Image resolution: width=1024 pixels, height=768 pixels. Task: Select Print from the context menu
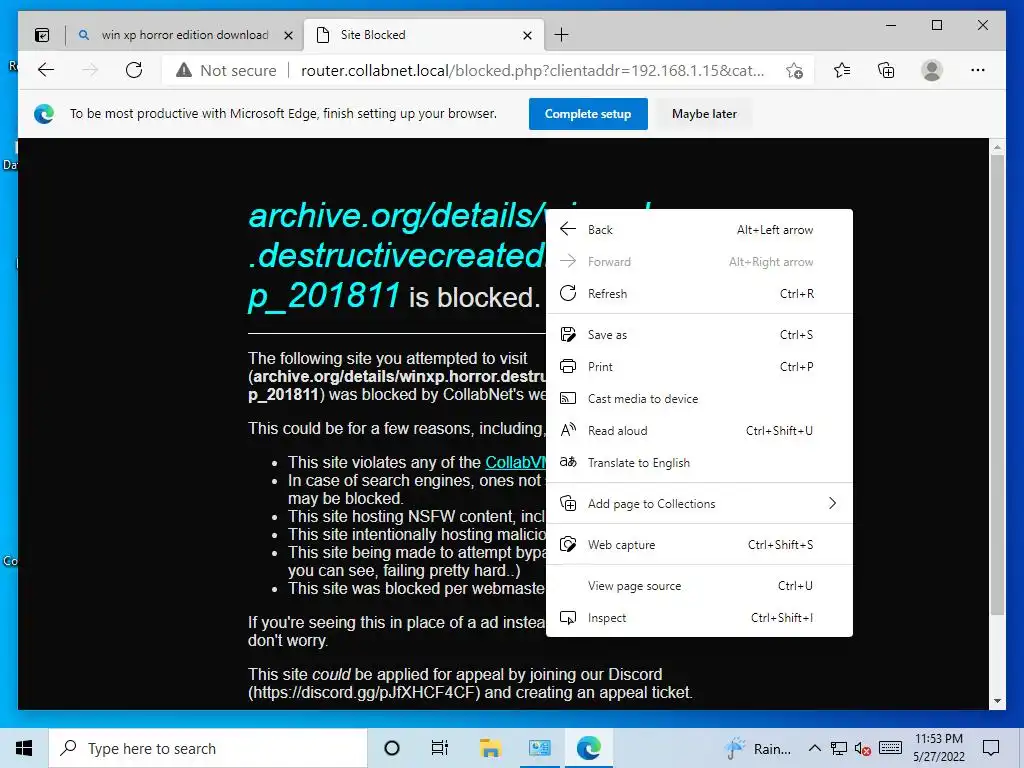click(x=699, y=366)
